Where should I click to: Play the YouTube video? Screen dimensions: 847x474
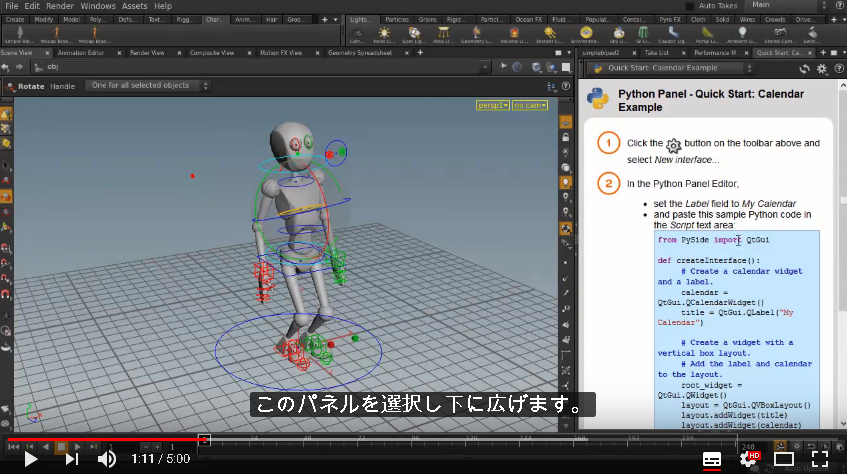31,459
